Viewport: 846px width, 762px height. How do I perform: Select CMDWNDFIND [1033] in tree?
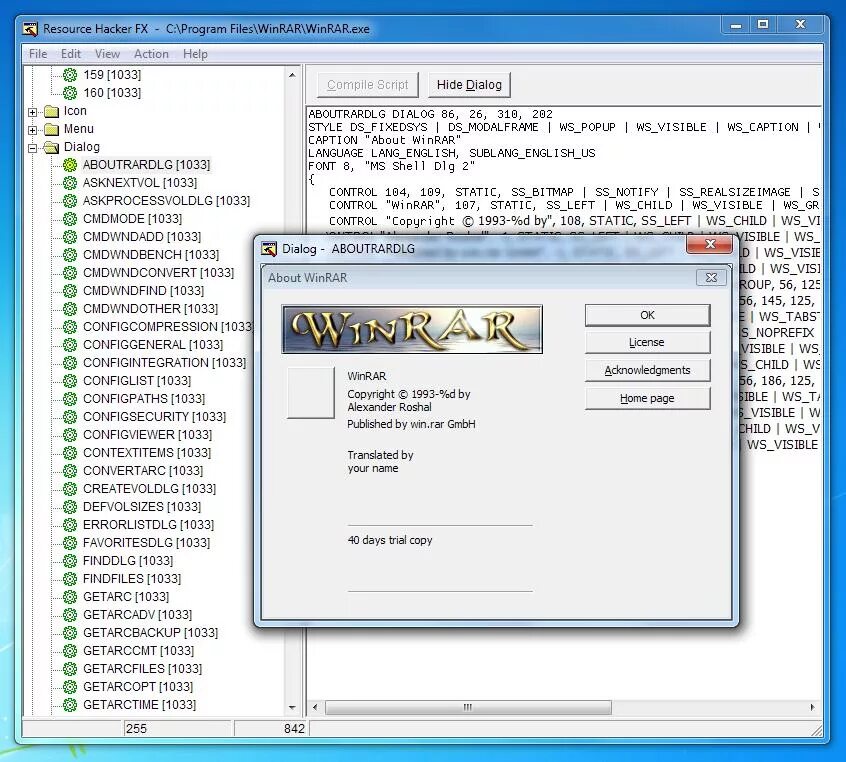pos(144,291)
